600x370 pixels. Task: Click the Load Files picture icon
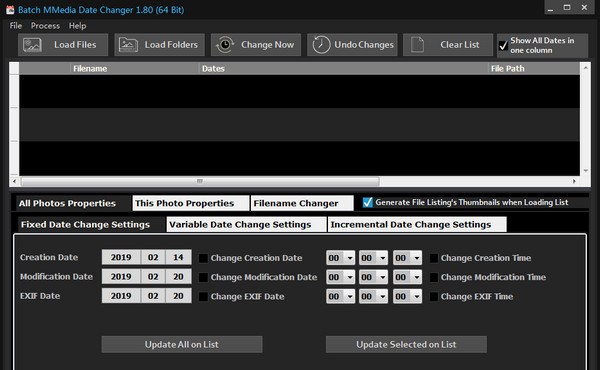tap(32, 45)
